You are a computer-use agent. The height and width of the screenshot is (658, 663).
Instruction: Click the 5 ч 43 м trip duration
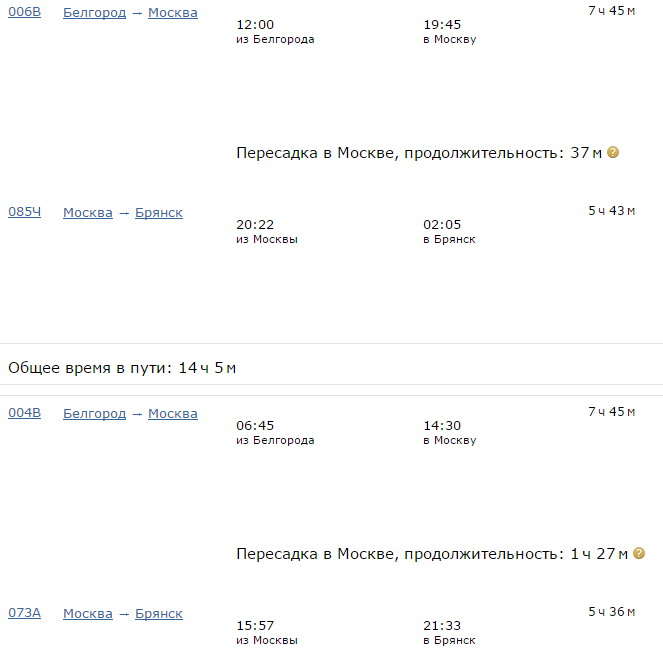point(611,211)
